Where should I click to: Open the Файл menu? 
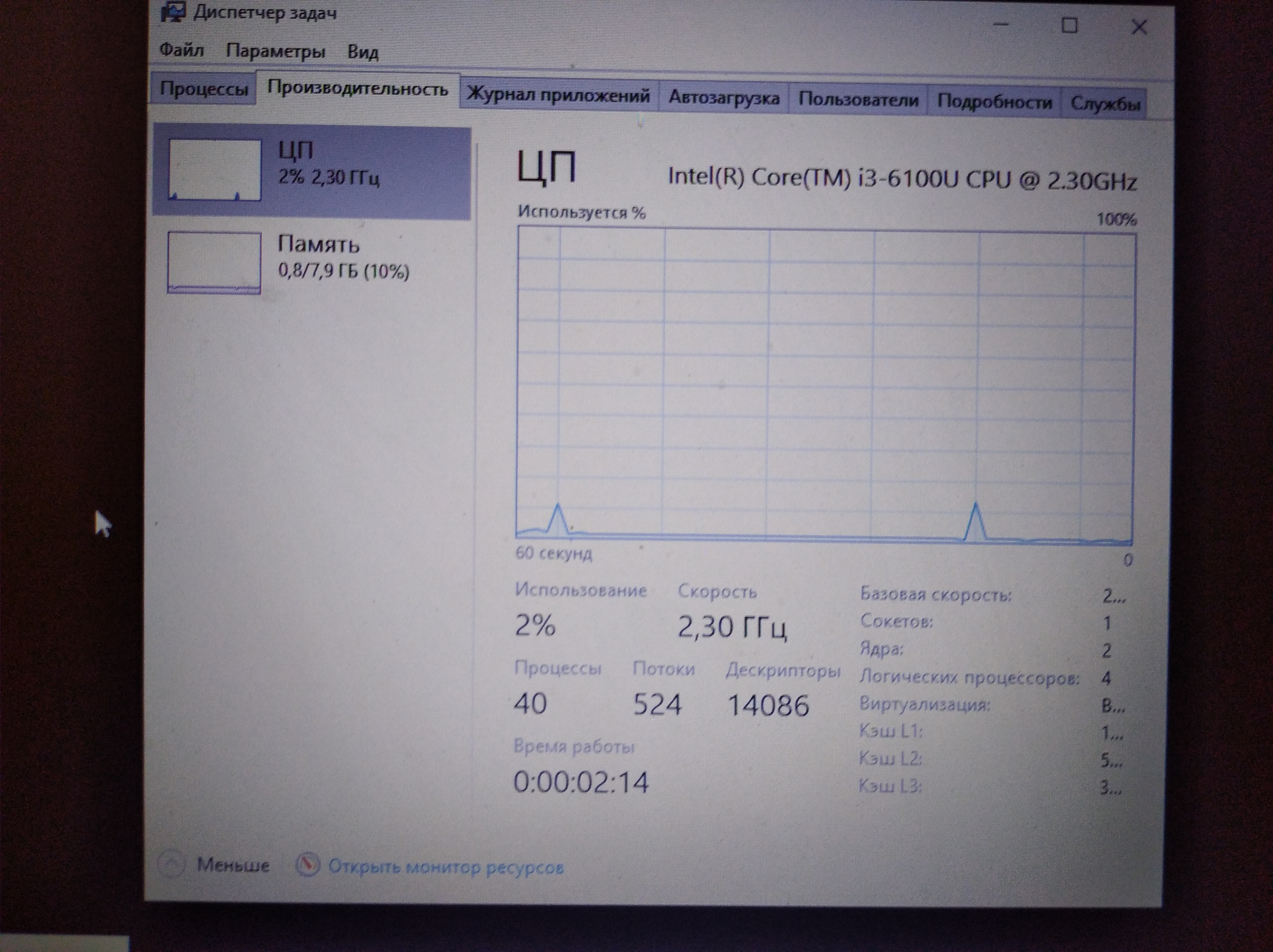(x=181, y=51)
